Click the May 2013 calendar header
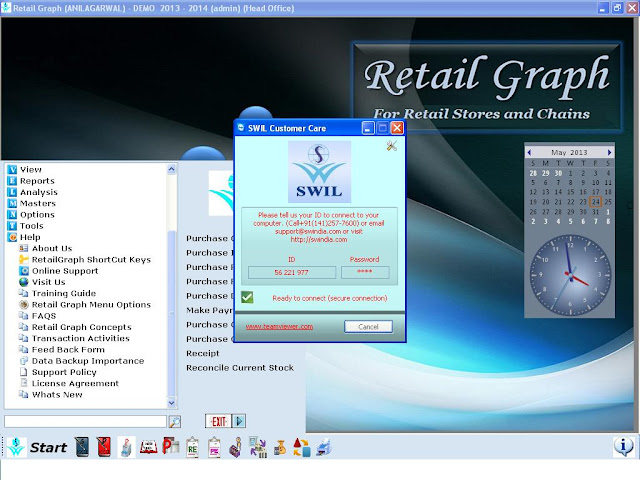Viewport: 640px width, 480px height. pyautogui.click(x=569, y=152)
